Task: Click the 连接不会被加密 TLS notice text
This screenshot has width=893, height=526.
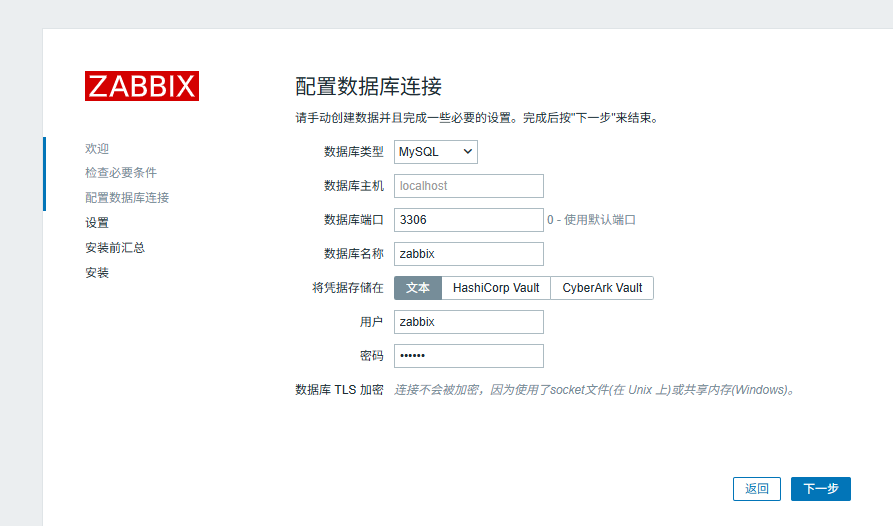Action: click(594, 390)
